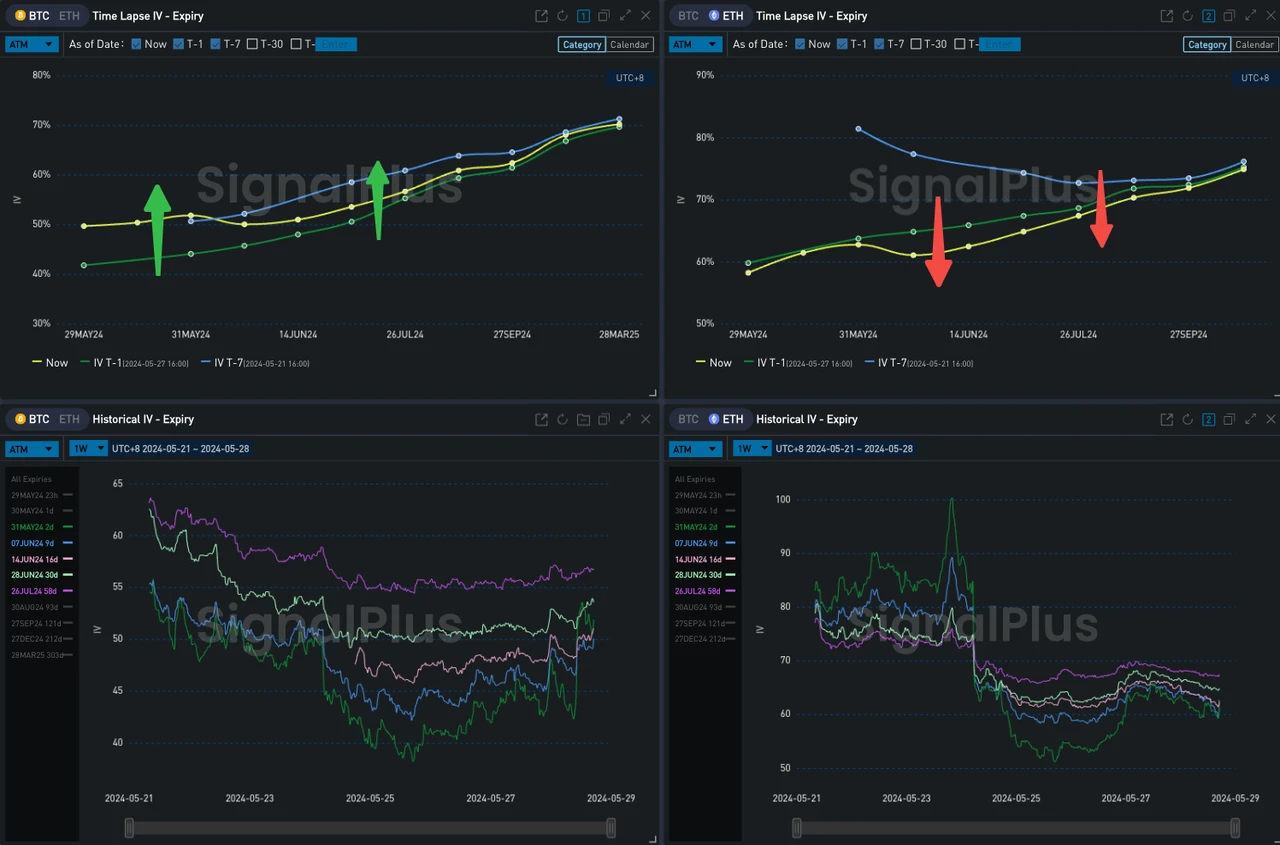
Task: Open the ATM dropdown in ETH Historical IV panel
Action: pos(694,449)
